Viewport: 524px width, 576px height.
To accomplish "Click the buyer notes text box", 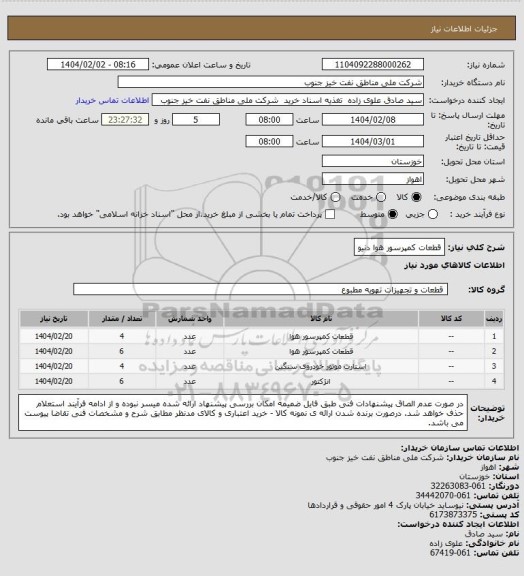I will 243,413.
